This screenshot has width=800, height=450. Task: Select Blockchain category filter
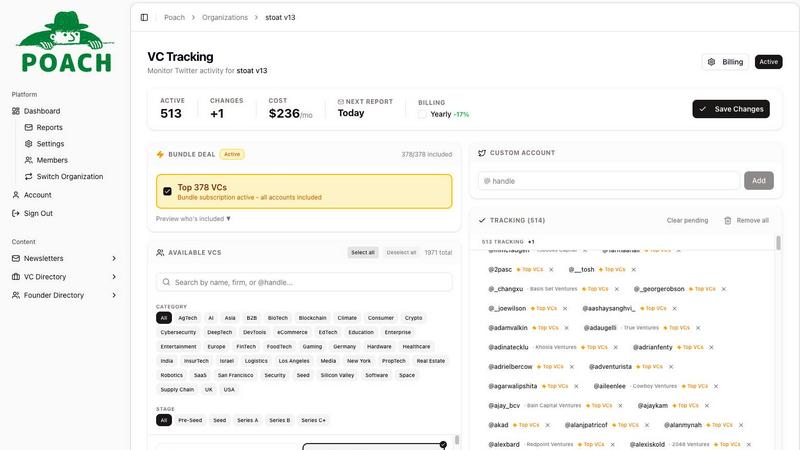pyautogui.click(x=312, y=318)
